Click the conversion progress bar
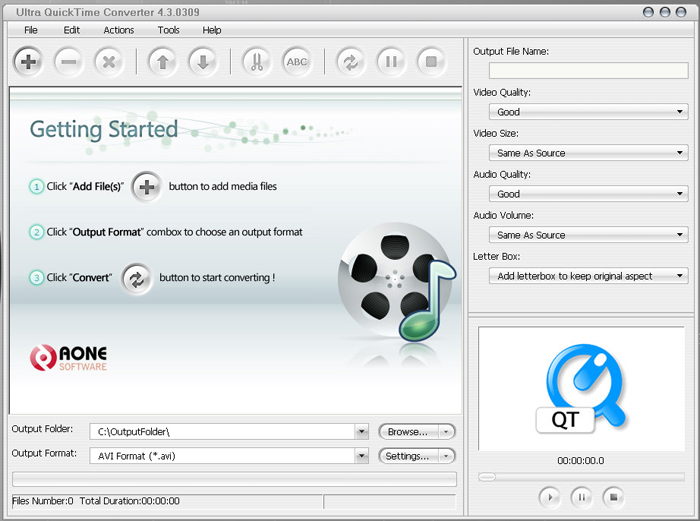 point(234,479)
